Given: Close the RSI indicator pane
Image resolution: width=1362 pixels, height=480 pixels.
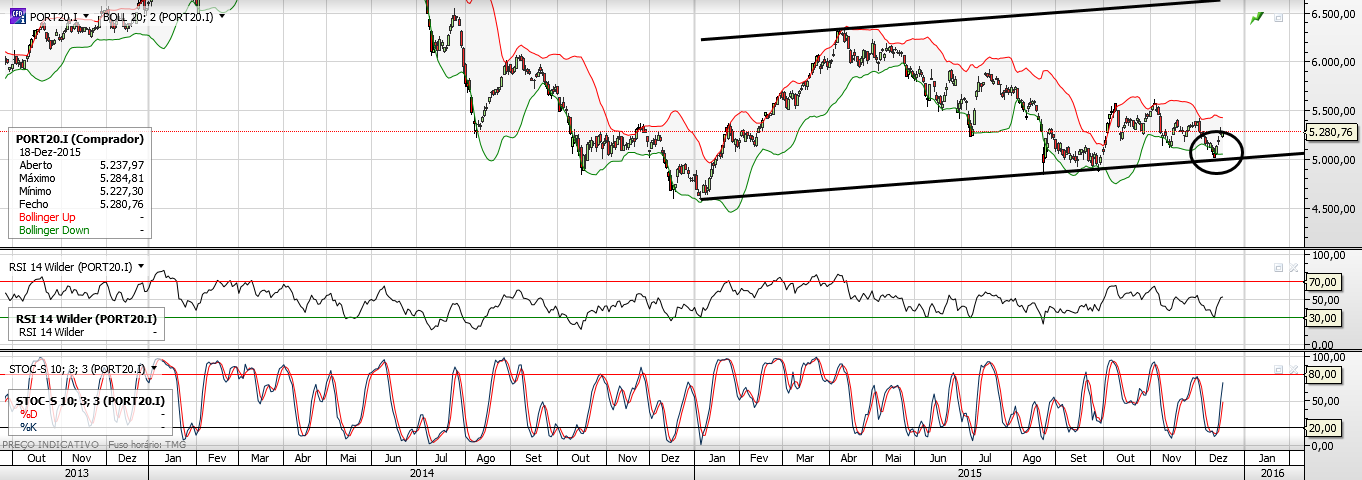Looking at the screenshot, I should click(x=1292, y=268).
